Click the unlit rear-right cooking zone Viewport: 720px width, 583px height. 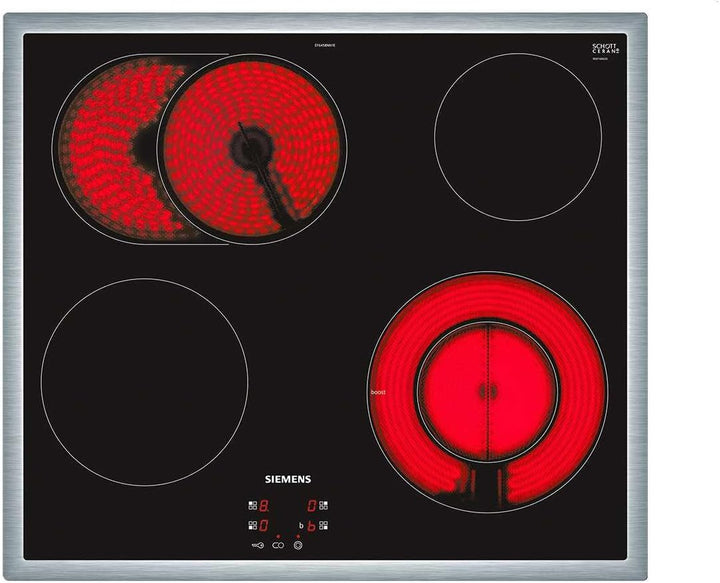[x=517, y=137]
